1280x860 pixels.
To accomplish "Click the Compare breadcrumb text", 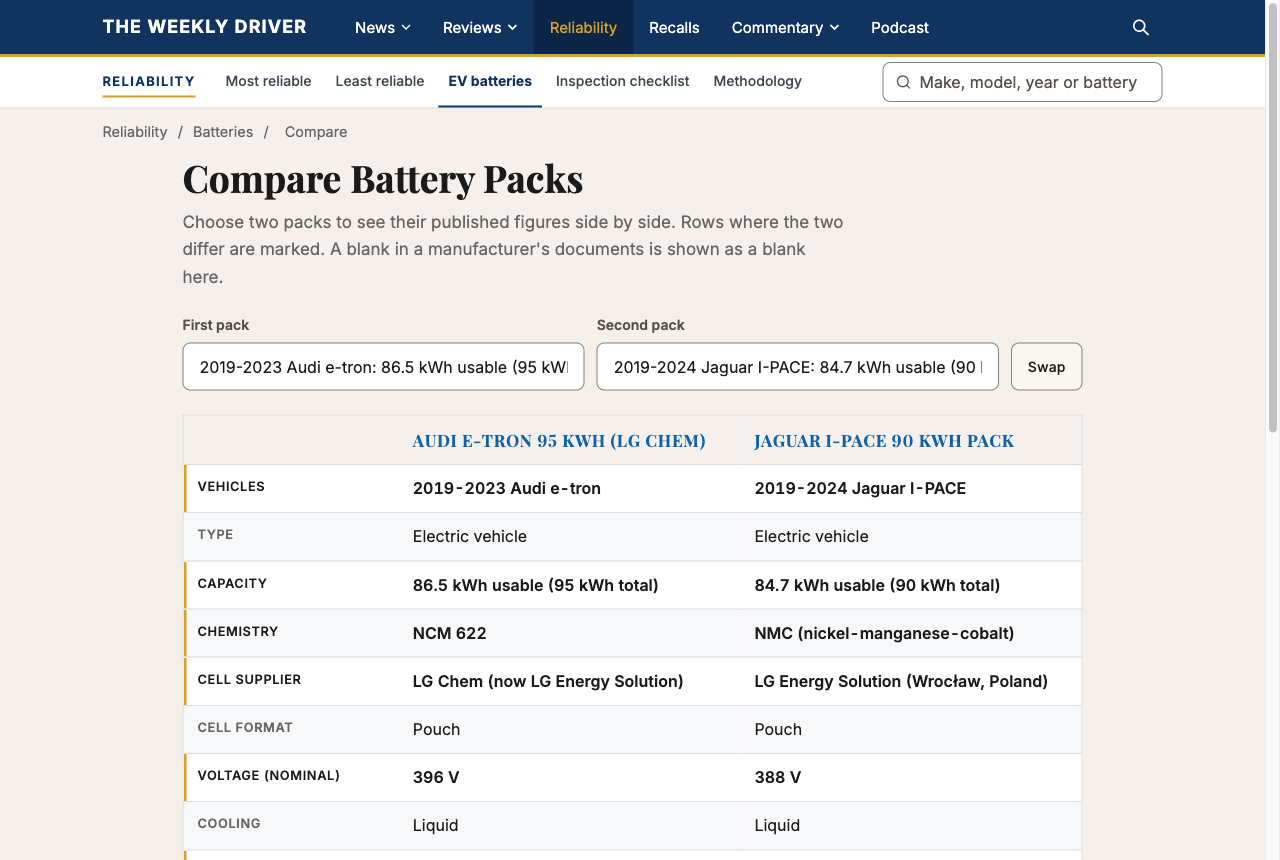I will click(316, 132).
